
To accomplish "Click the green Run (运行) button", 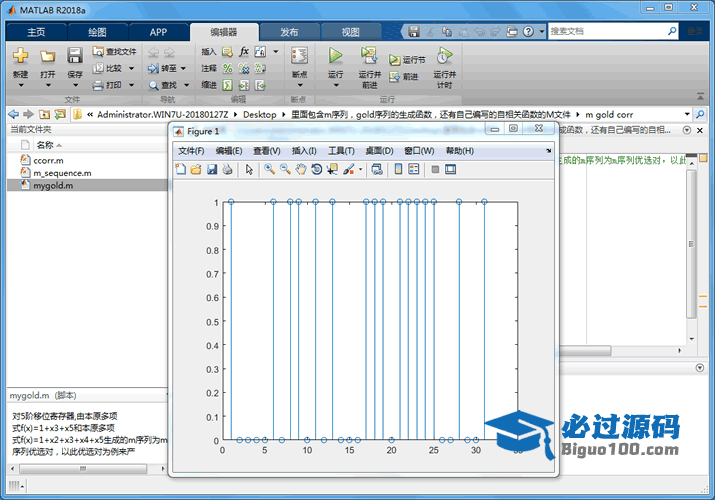I will coord(335,58).
